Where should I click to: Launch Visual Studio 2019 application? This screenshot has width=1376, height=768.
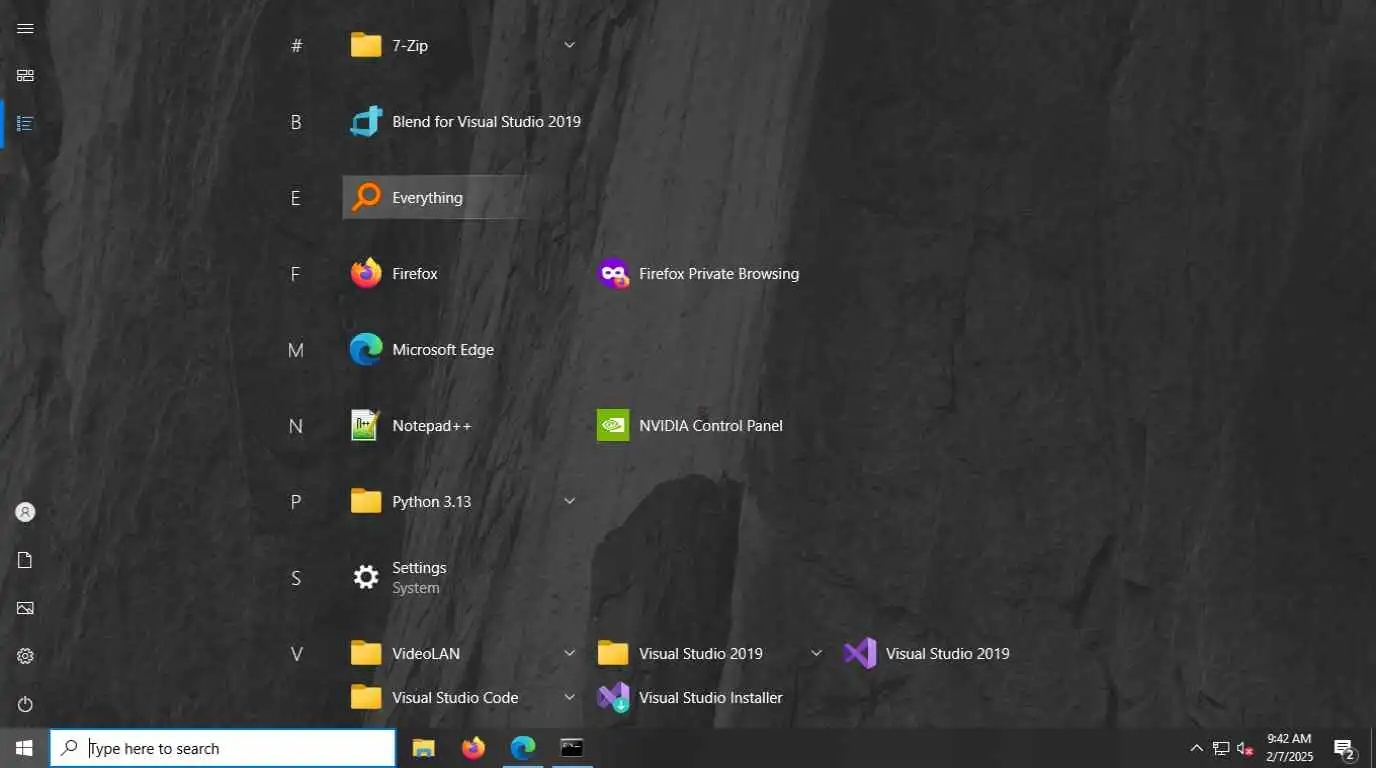click(959, 654)
